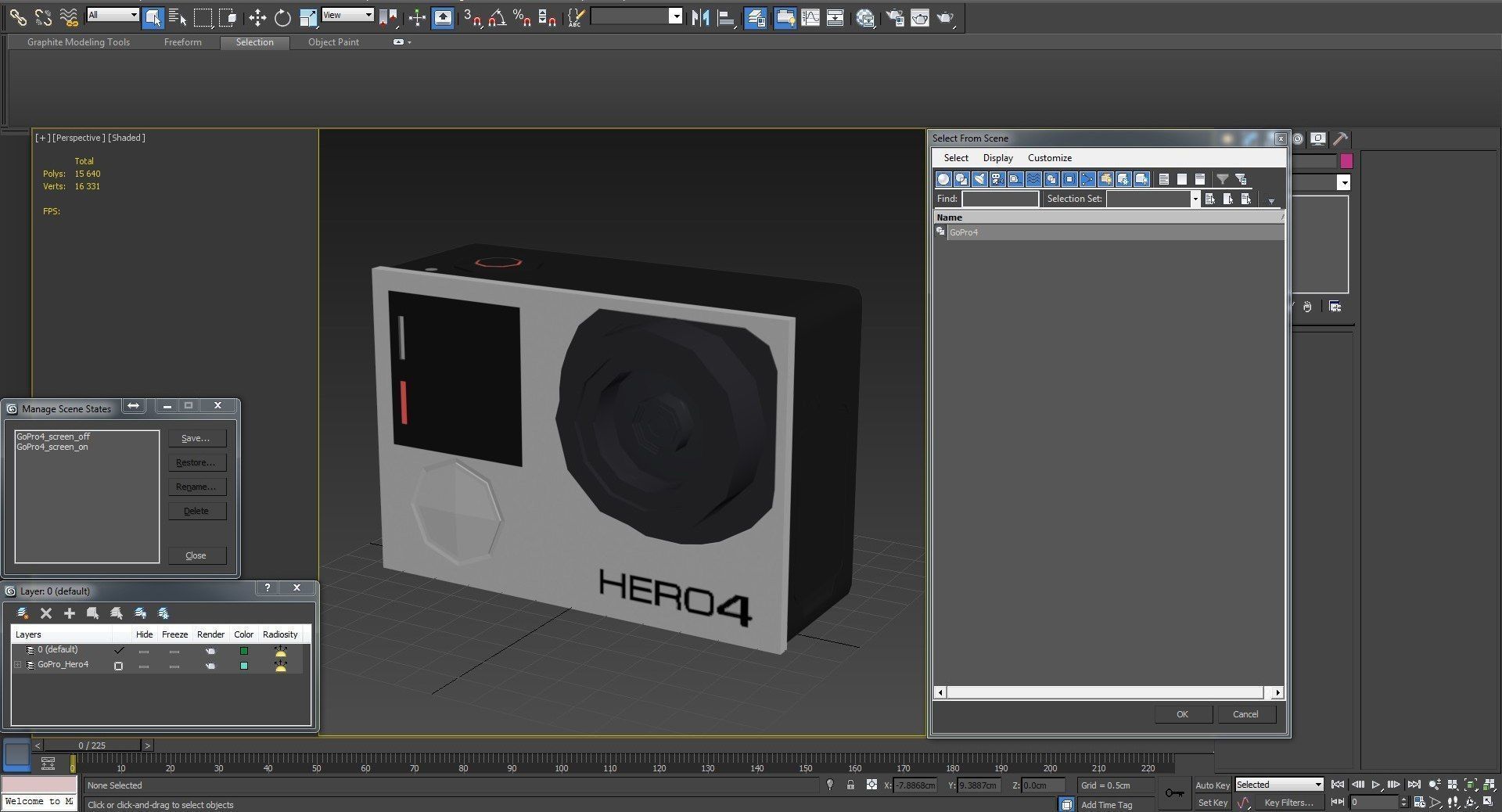1502x812 pixels.
Task: Click the Save button in Scene States
Action: point(196,438)
